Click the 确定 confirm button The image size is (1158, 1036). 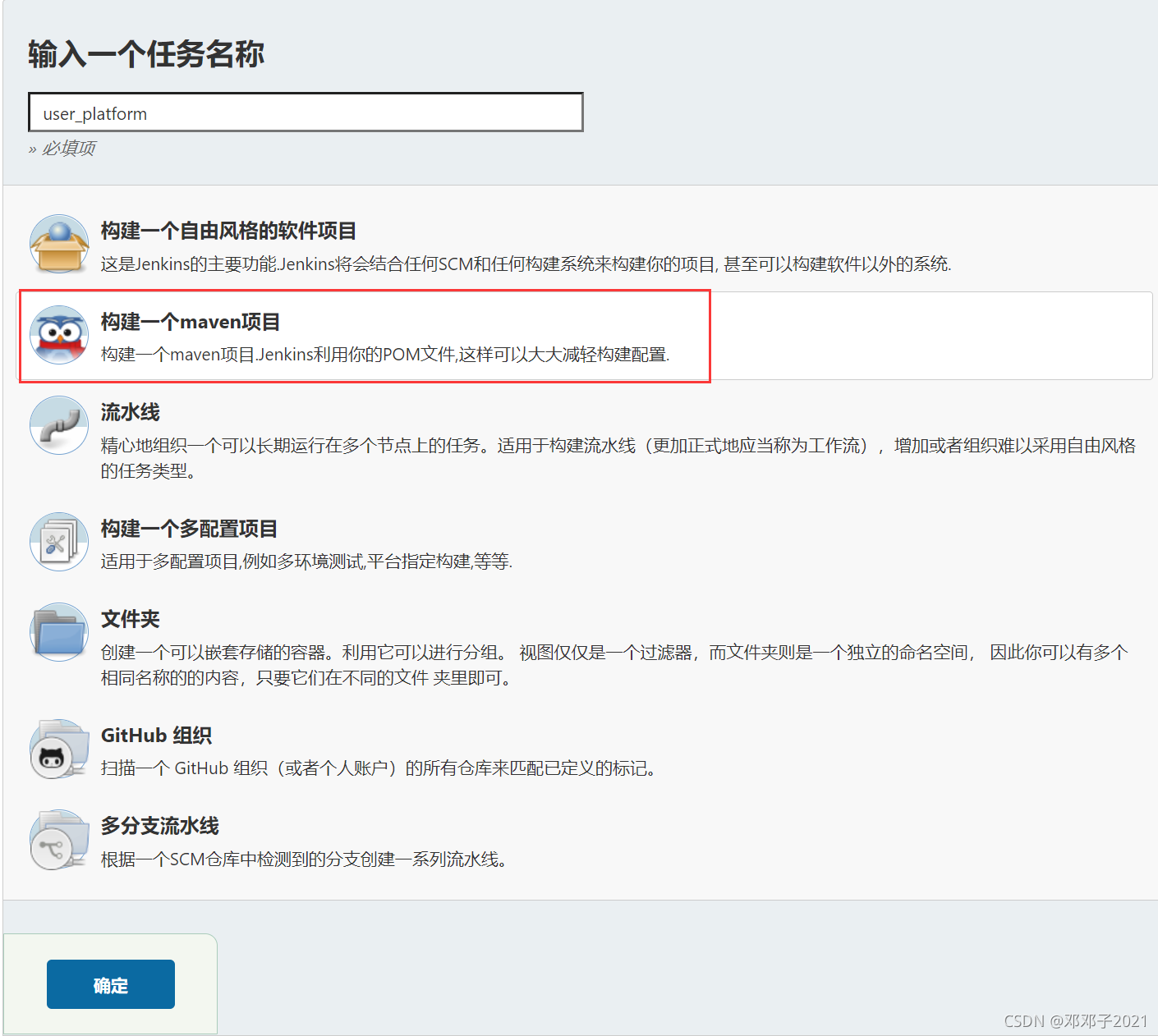coord(111,984)
